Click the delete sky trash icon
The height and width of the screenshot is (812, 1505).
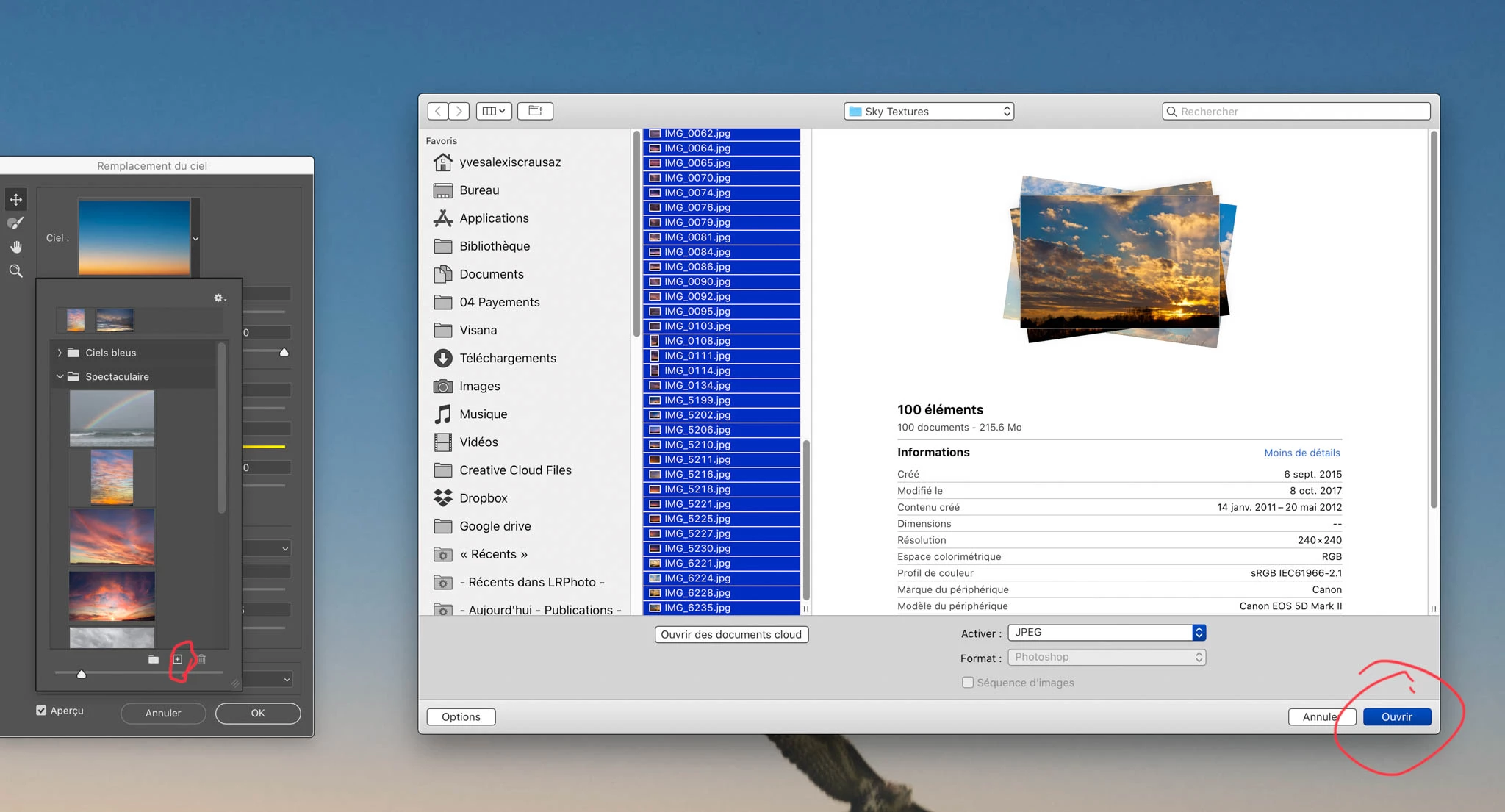pyautogui.click(x=201, y=659)
